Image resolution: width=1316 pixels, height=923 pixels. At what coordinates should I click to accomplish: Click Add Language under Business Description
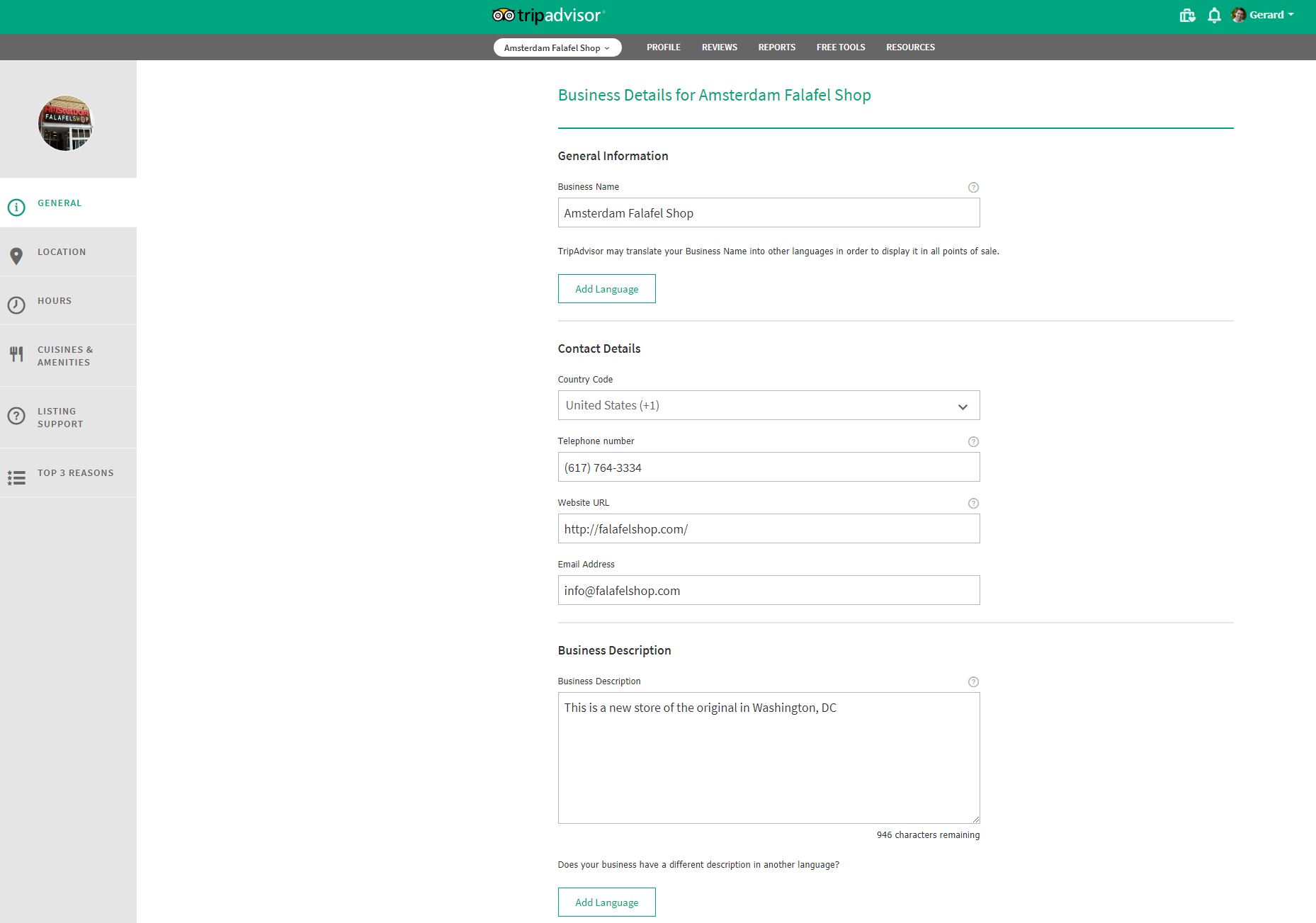pos(606,902)
